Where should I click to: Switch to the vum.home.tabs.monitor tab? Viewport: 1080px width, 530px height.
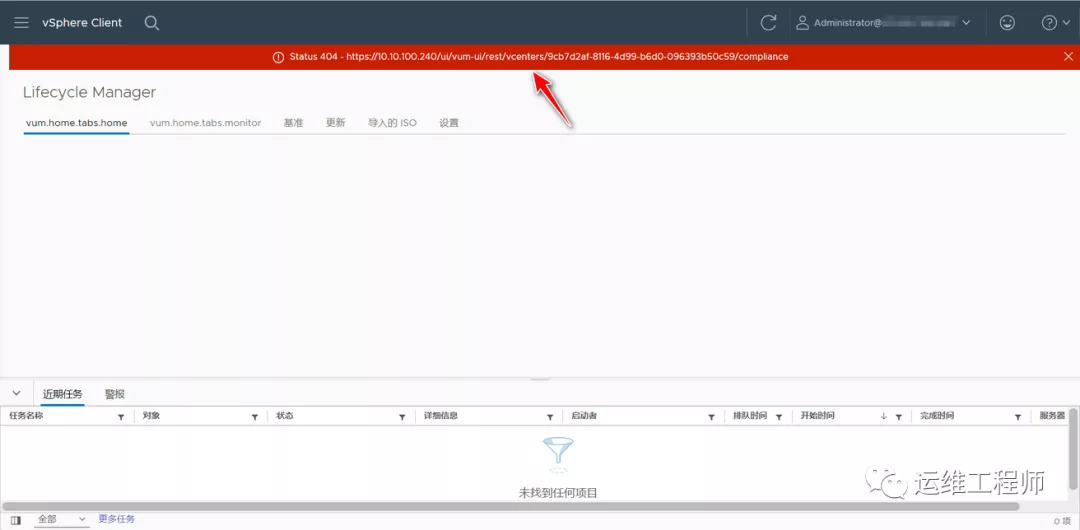point(205,123)
